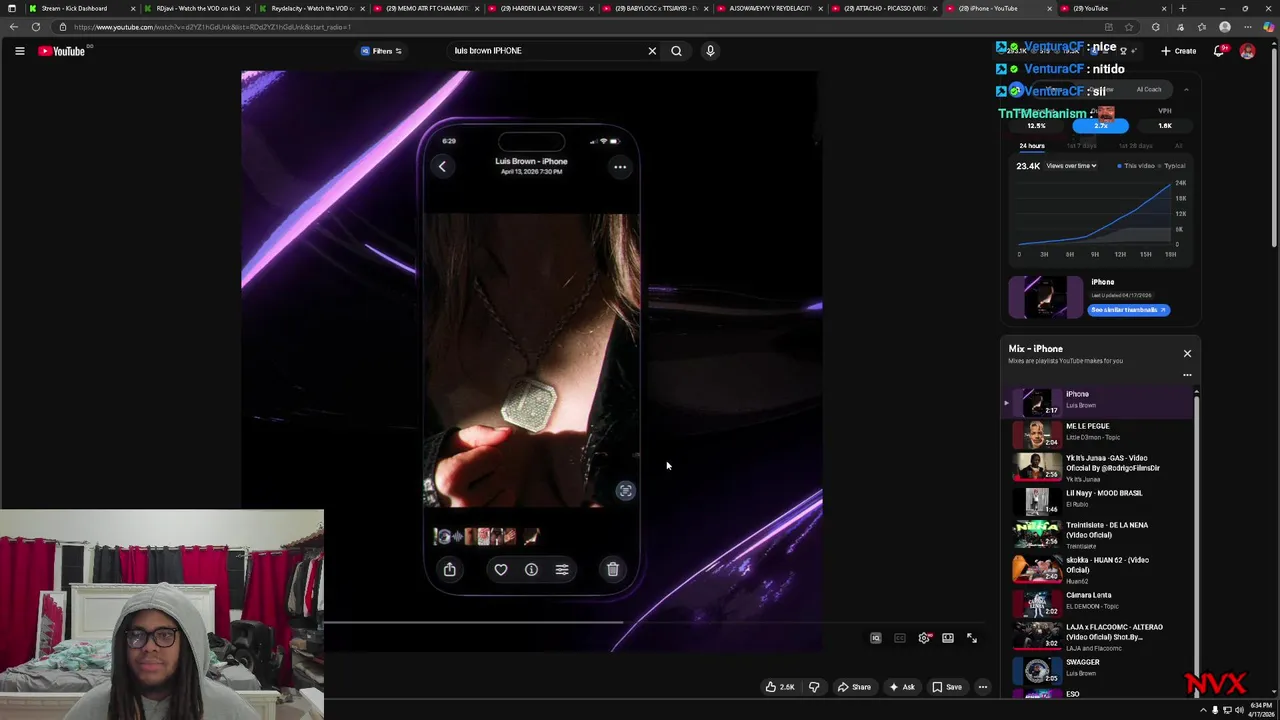Open the taskbar volume control

(x=1240, y=710)
